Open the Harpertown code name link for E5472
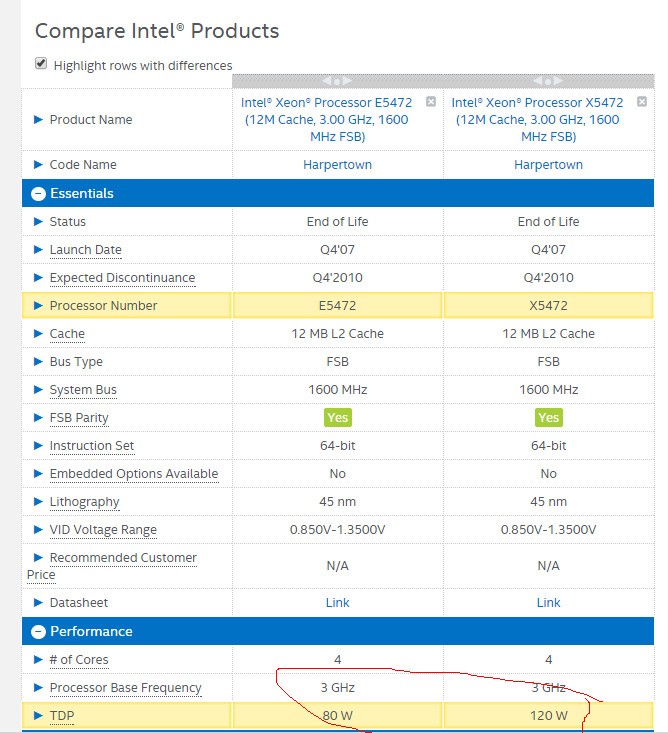This screenshot has width=668, height=733. (337, 165)
